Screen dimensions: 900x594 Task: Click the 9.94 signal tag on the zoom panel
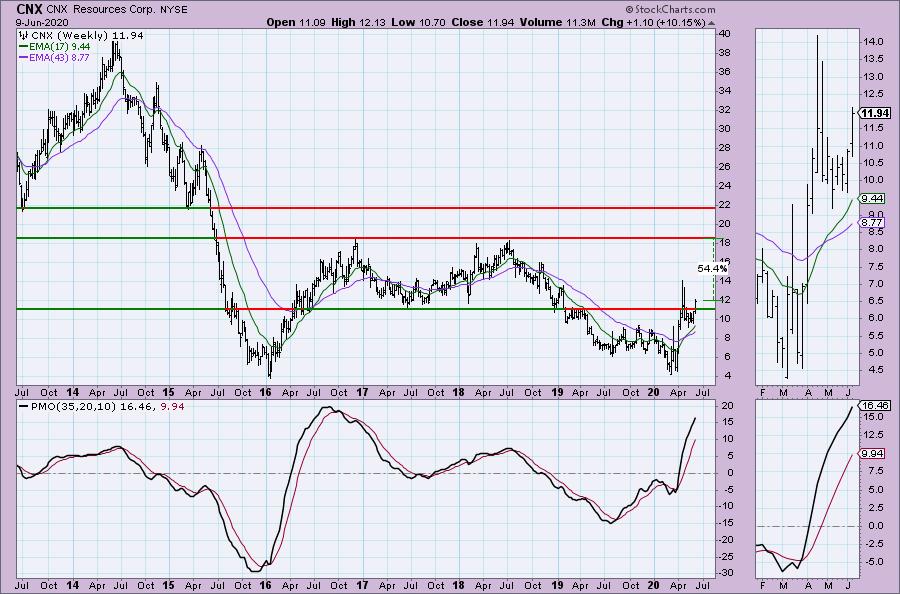pos(871,454)
